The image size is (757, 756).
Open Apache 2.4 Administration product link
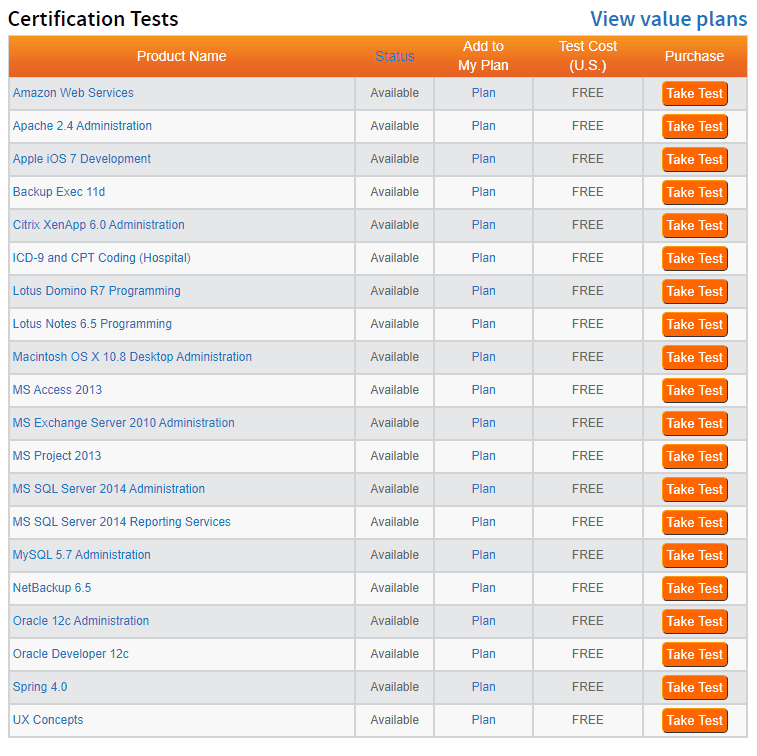coord(82,126)
